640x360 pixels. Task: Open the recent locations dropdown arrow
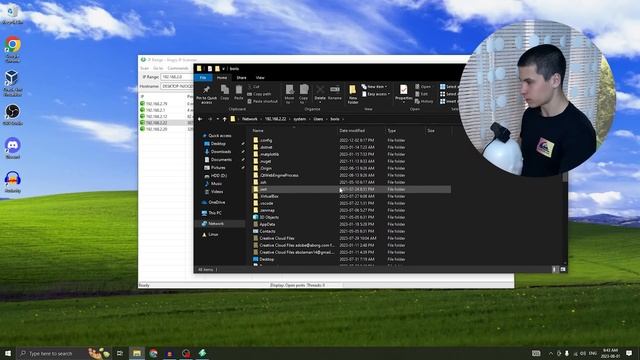click(218, 119)
